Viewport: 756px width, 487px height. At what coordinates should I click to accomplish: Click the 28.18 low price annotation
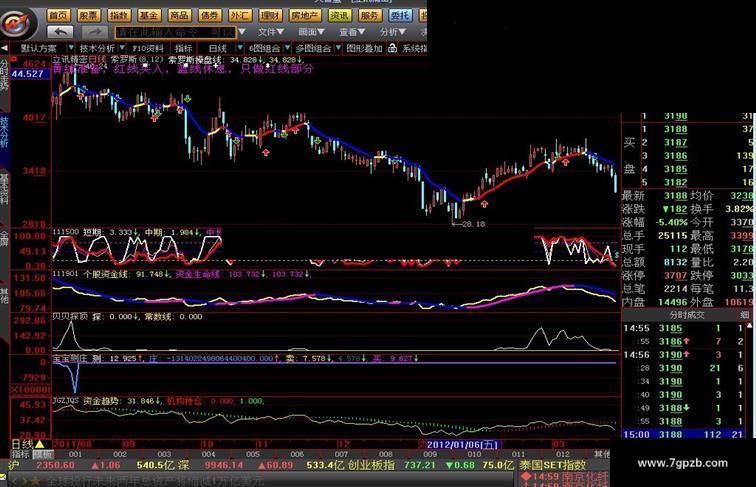[473, 224]
